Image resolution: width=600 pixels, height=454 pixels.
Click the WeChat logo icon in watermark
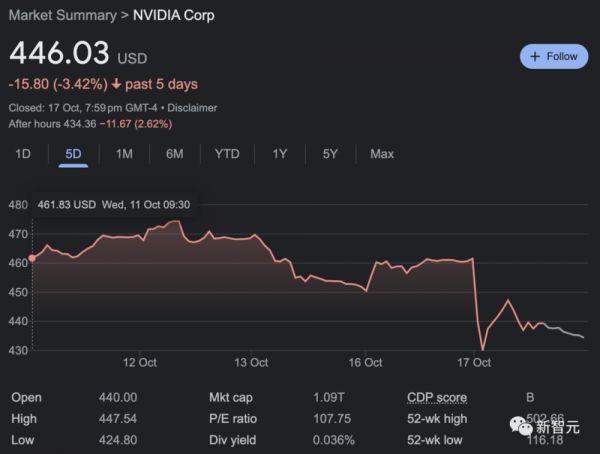(x=522, y=425)
